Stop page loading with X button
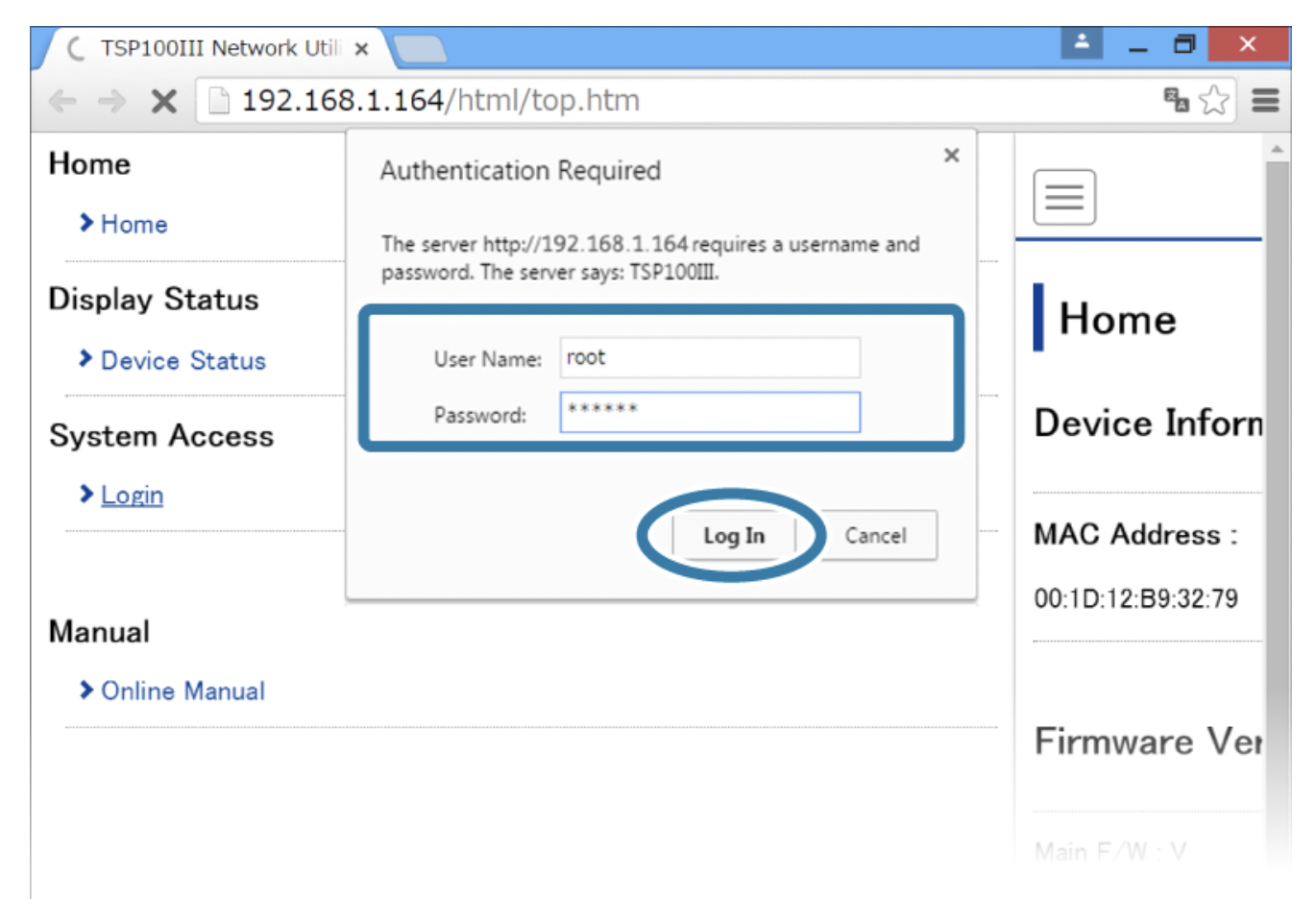The height and width of the screenshot is (922, 1316). 164,101
